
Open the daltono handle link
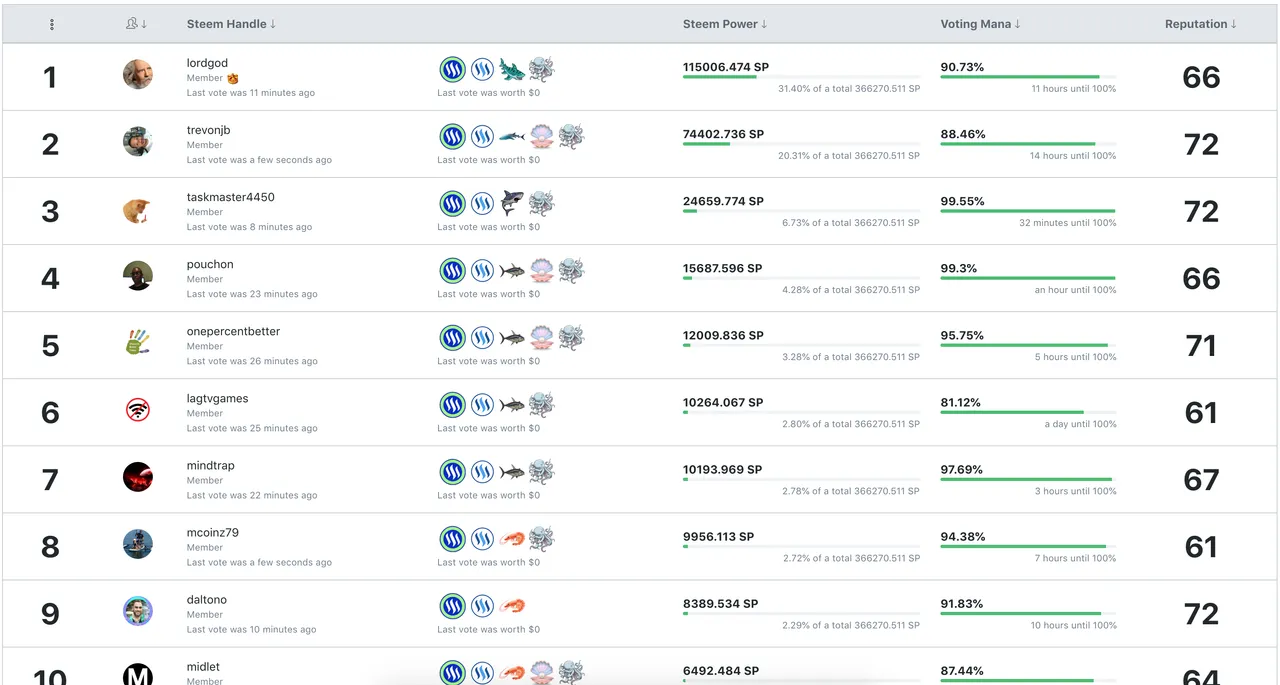click(x=206, y=599)
